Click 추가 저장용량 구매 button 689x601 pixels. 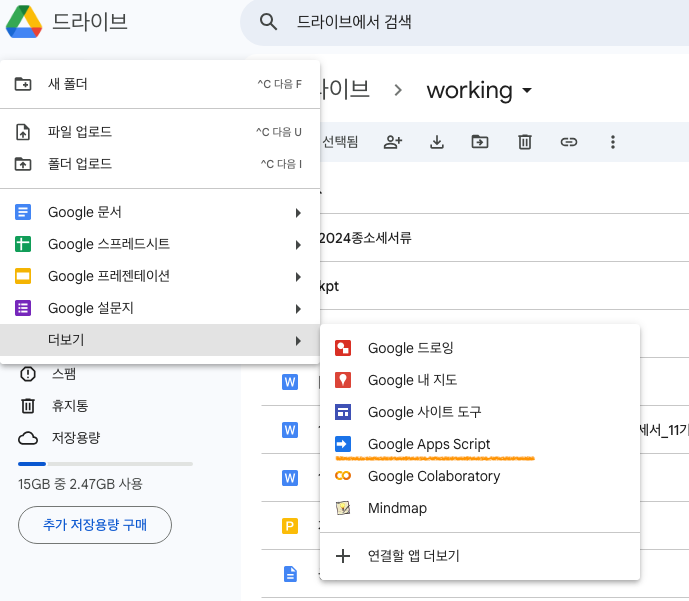(x=95, y=525)
